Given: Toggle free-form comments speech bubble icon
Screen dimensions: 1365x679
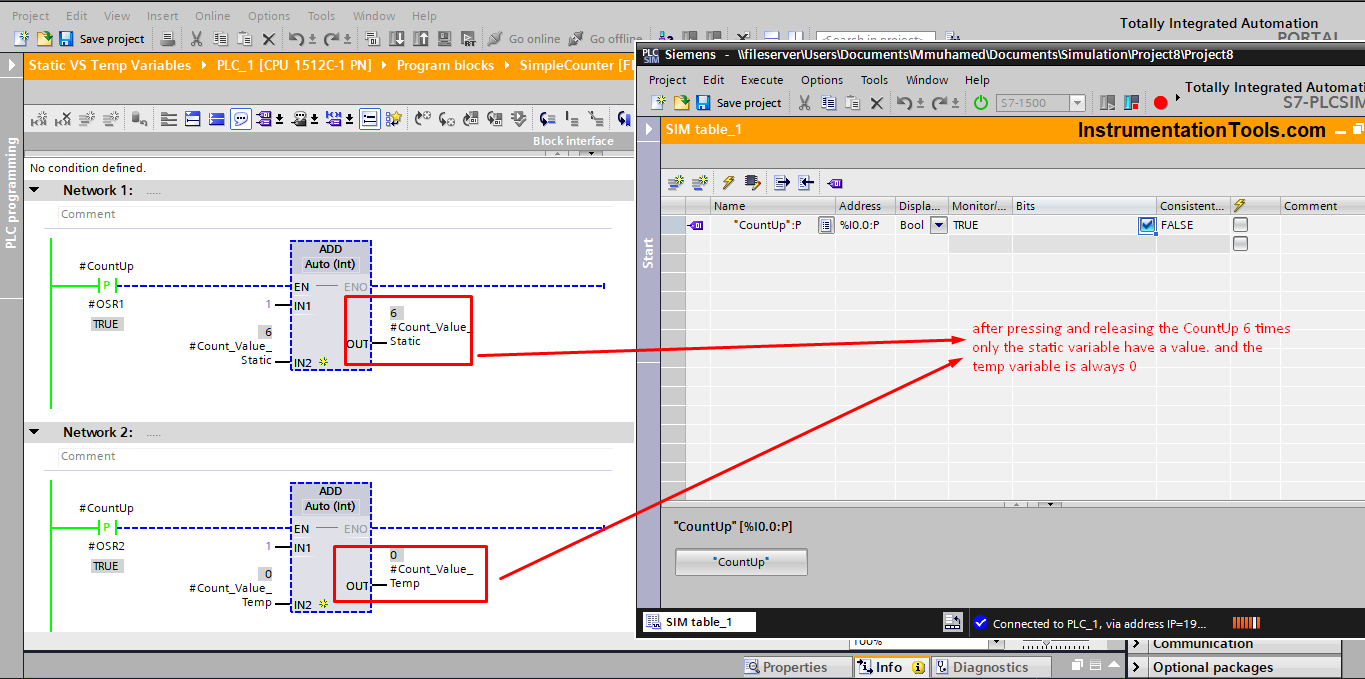Looking at the screenshot, I should (x=241, y=119).
